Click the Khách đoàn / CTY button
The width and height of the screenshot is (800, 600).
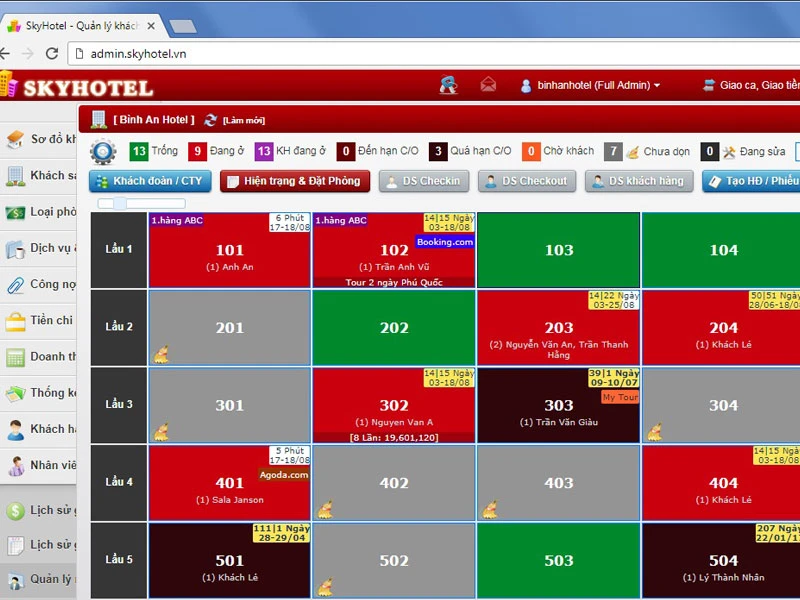pos(150,181)
